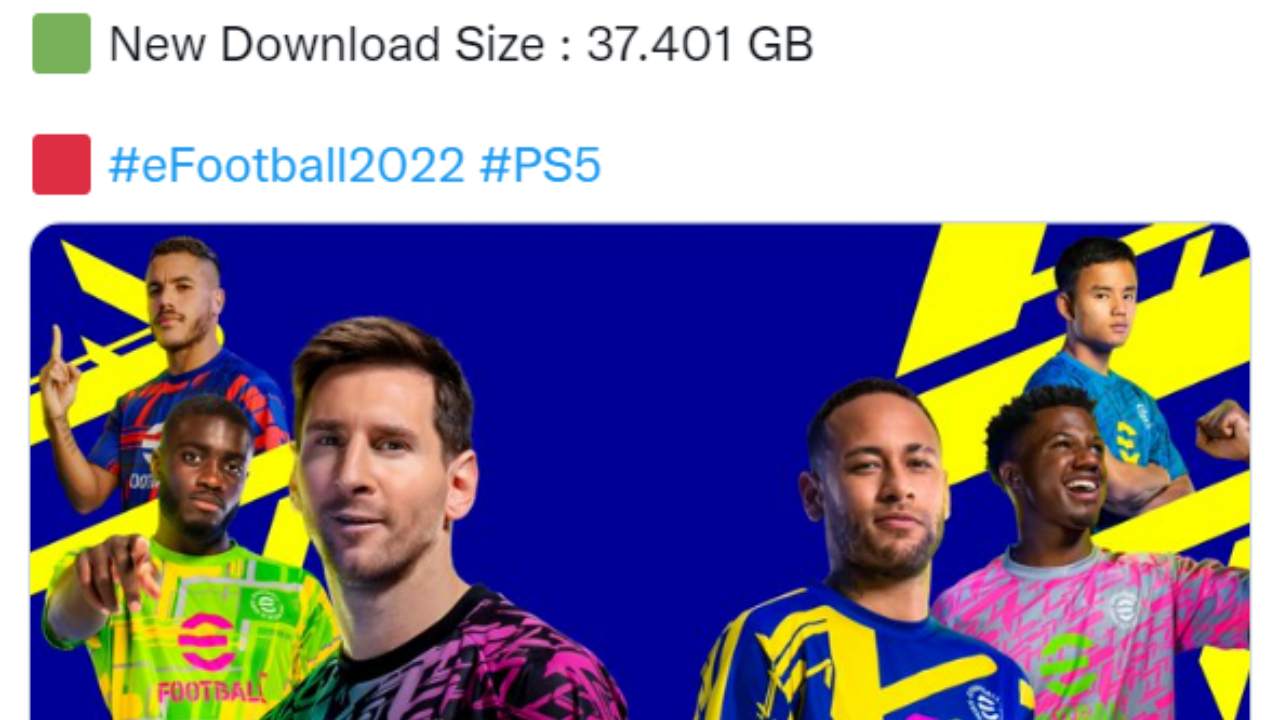Click the crest badge on green jersey
The height and width of the screenshot is (720, 1280).
[x=266, y=606]
